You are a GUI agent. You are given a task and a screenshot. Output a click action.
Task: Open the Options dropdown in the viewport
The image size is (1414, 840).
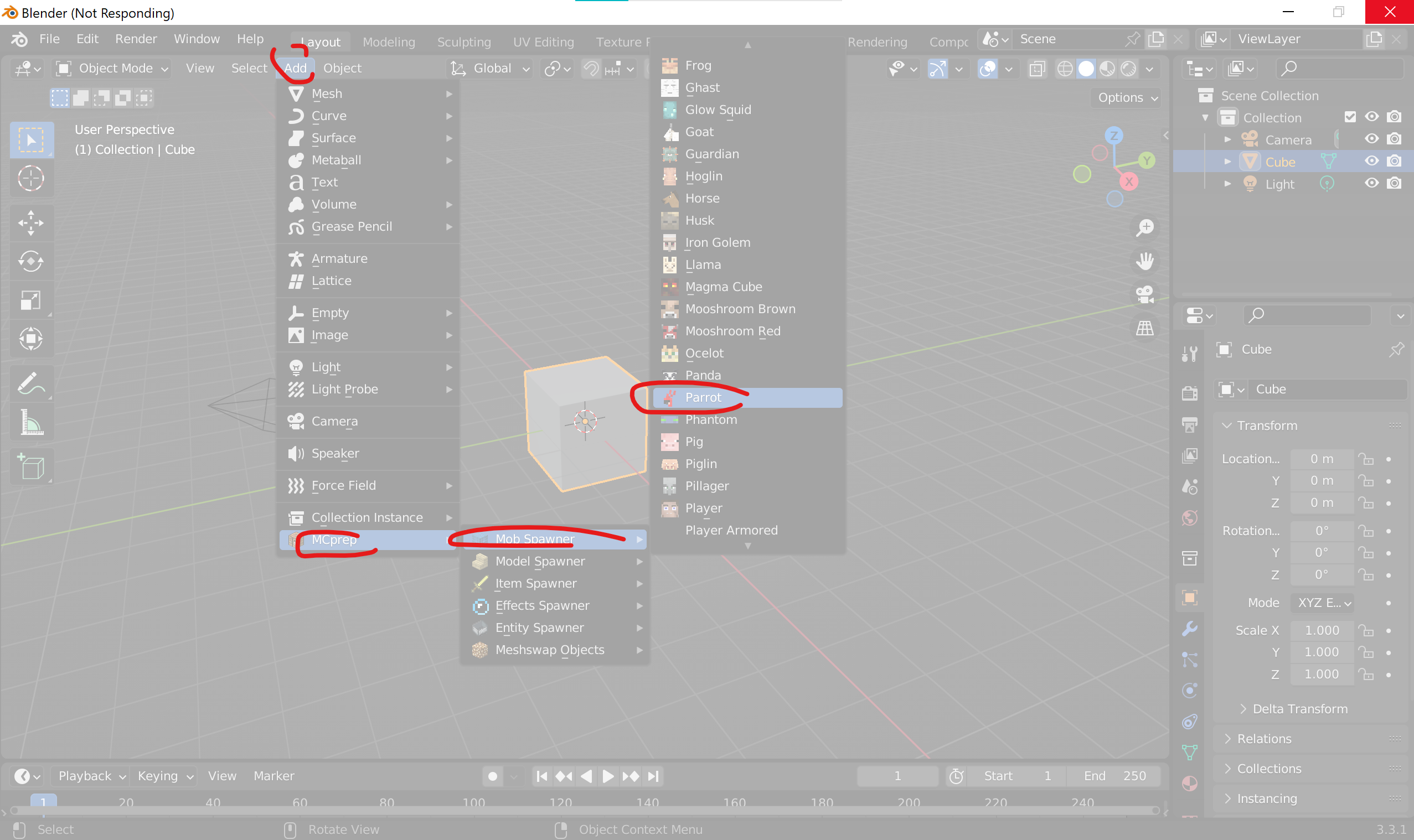[x=1124, y=97]
